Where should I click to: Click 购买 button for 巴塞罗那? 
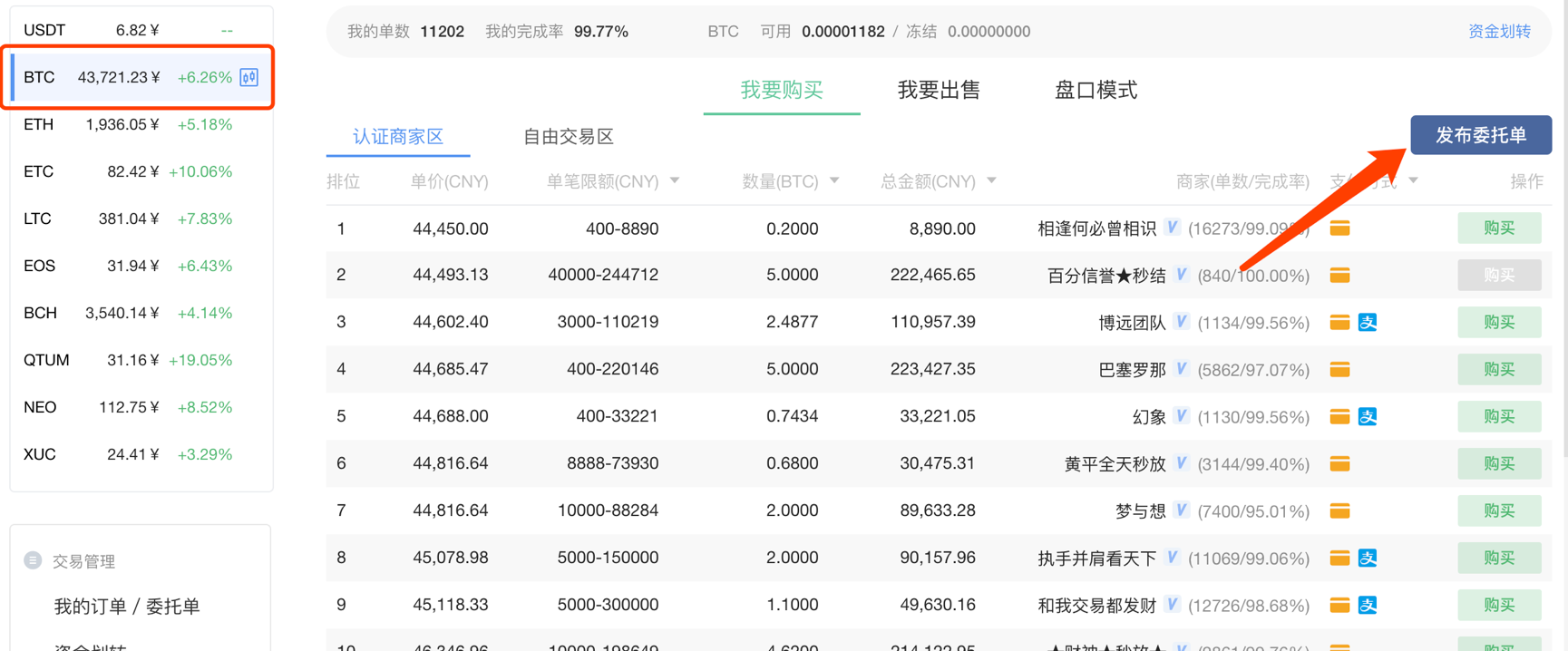[x=1499, y=369]
